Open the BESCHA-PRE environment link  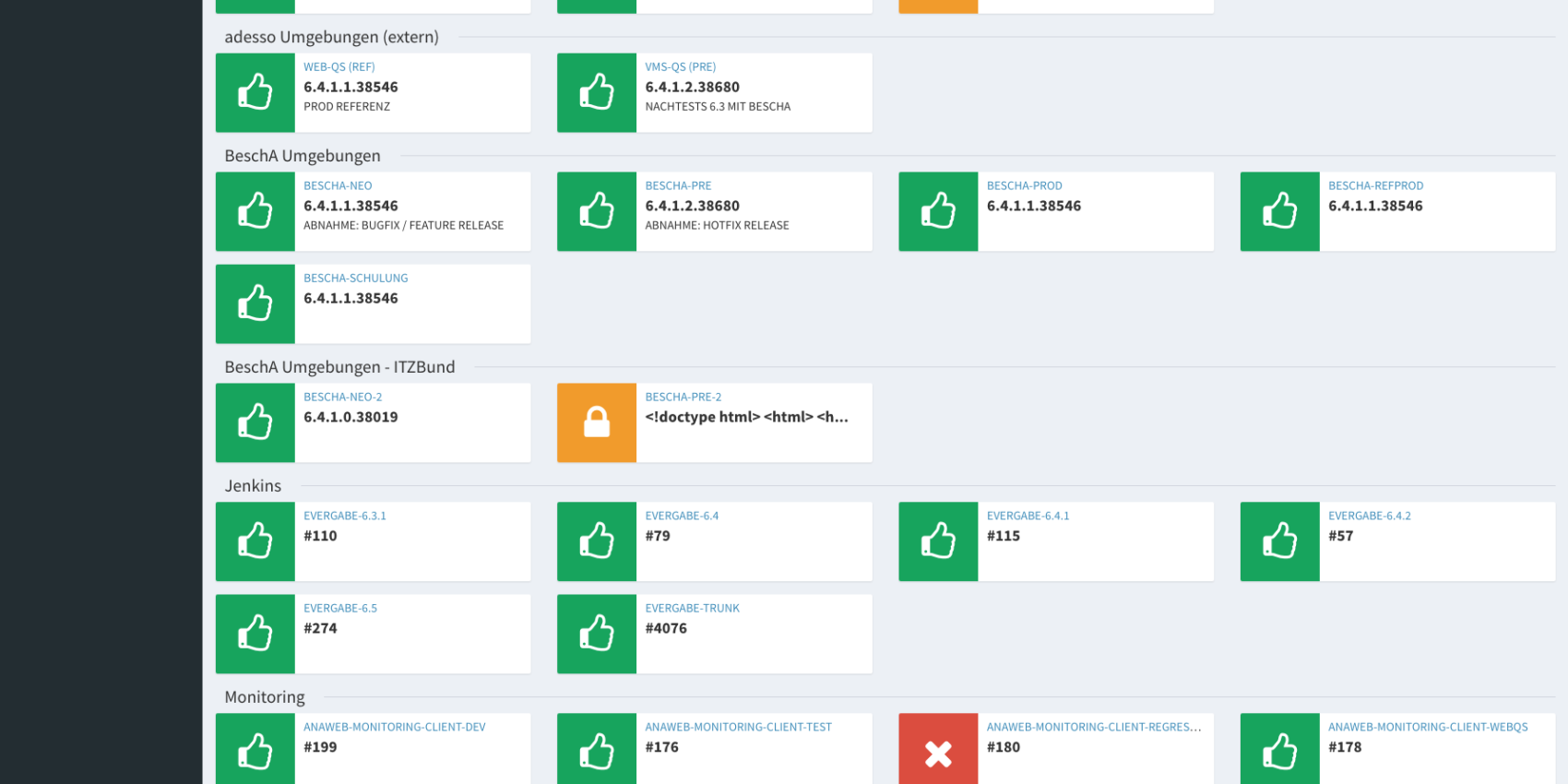tap(678, 186)
